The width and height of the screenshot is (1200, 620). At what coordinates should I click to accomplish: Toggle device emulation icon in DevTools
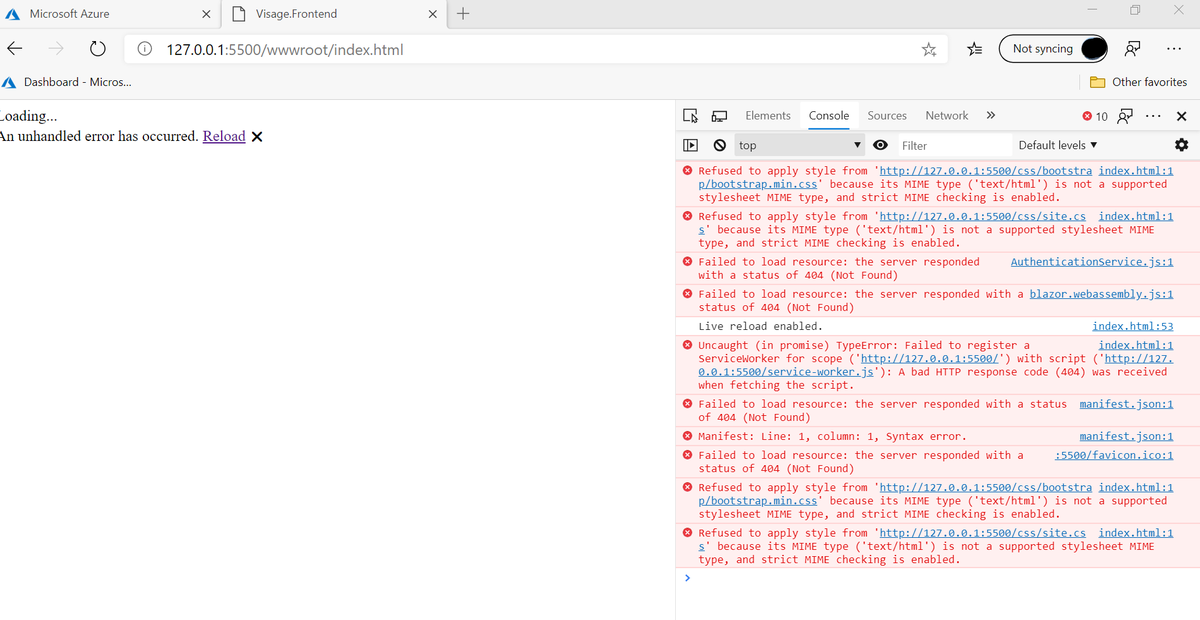point(718,116)
